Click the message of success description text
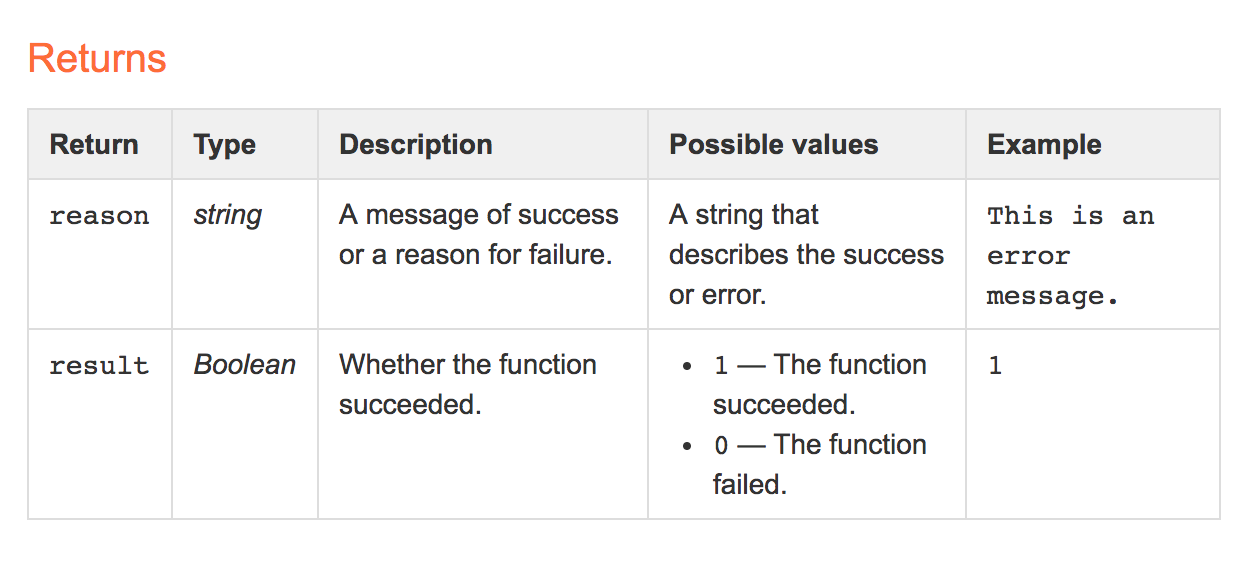 tap(479, 235)
